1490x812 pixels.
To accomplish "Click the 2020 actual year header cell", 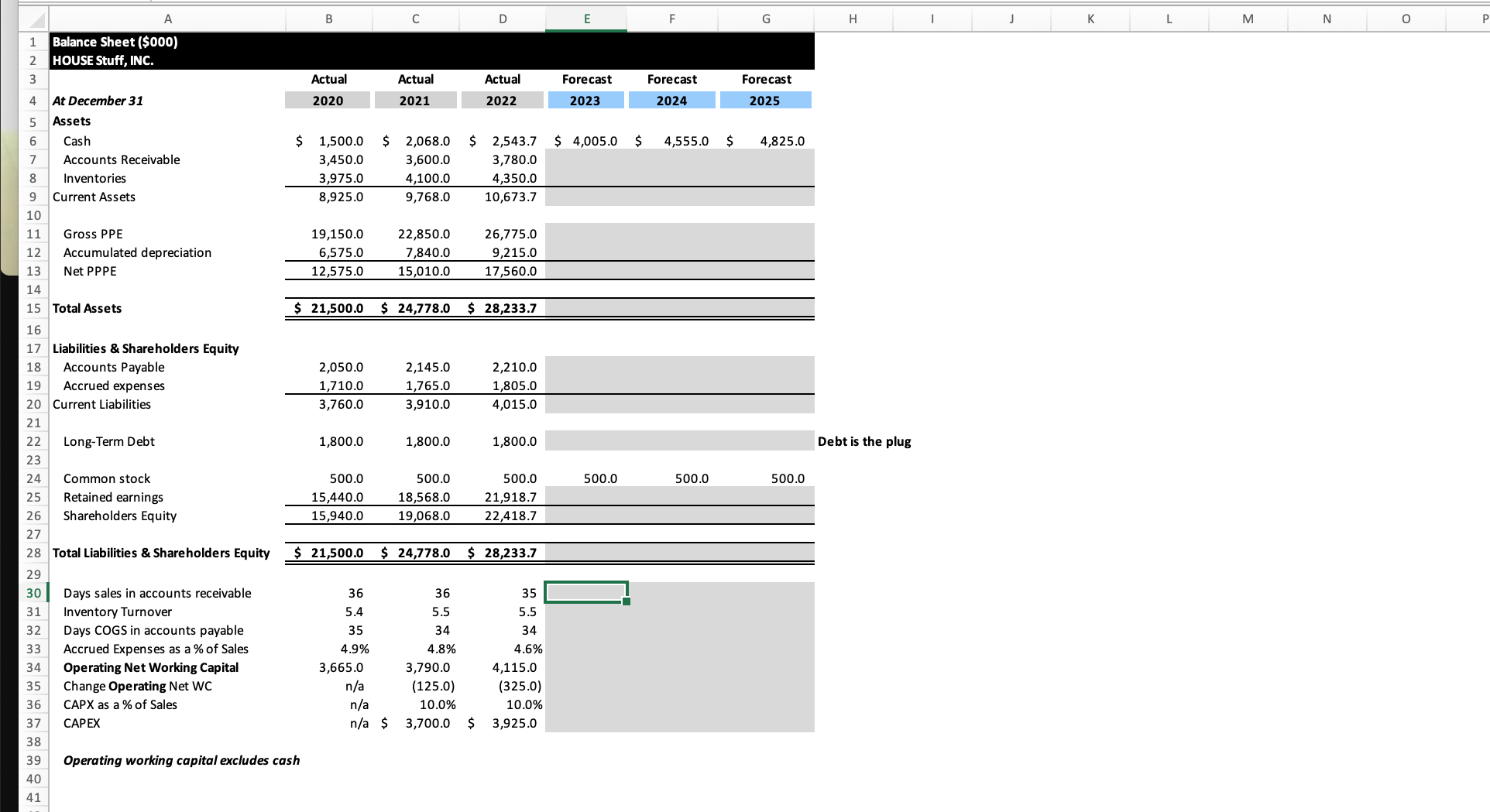I will pyautogui.click(x=328, y=101).
